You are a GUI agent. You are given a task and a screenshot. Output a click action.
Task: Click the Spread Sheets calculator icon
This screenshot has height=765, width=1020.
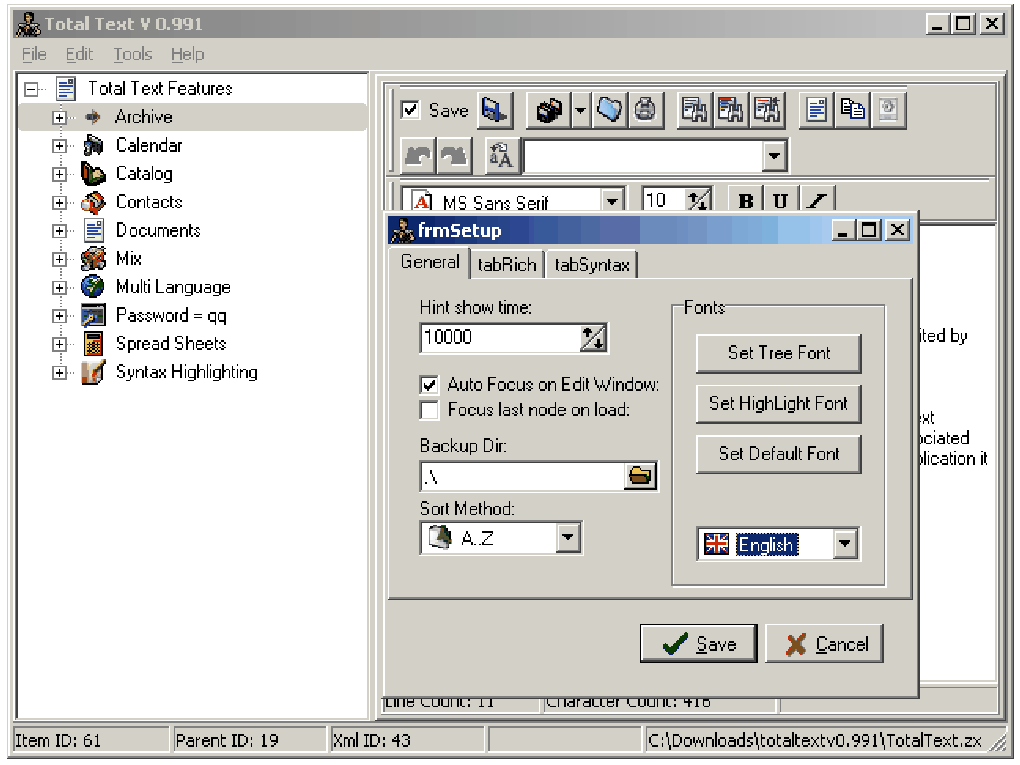[93, 343]
